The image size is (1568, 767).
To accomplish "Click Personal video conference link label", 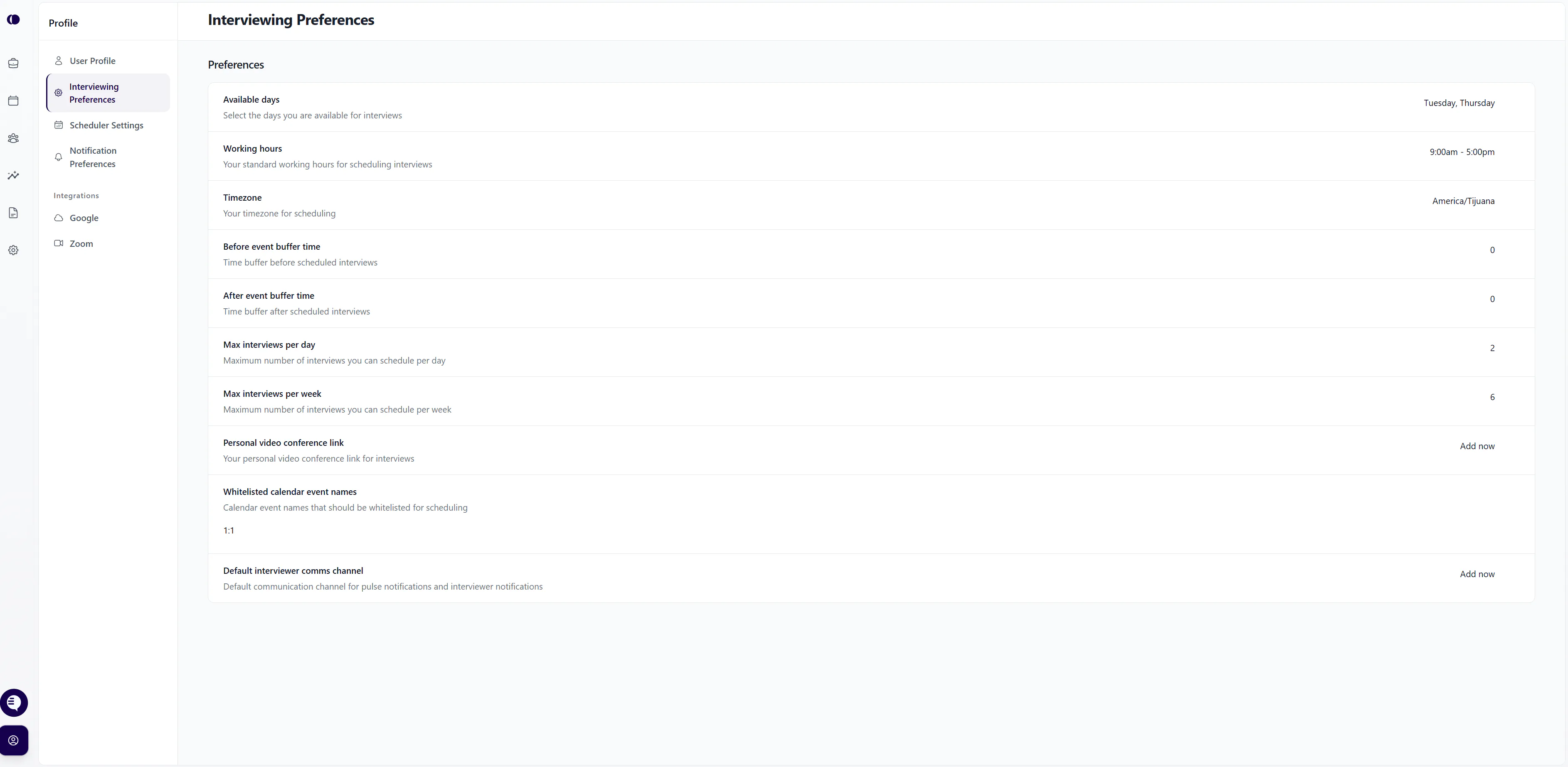I will (x=283, y=443).
